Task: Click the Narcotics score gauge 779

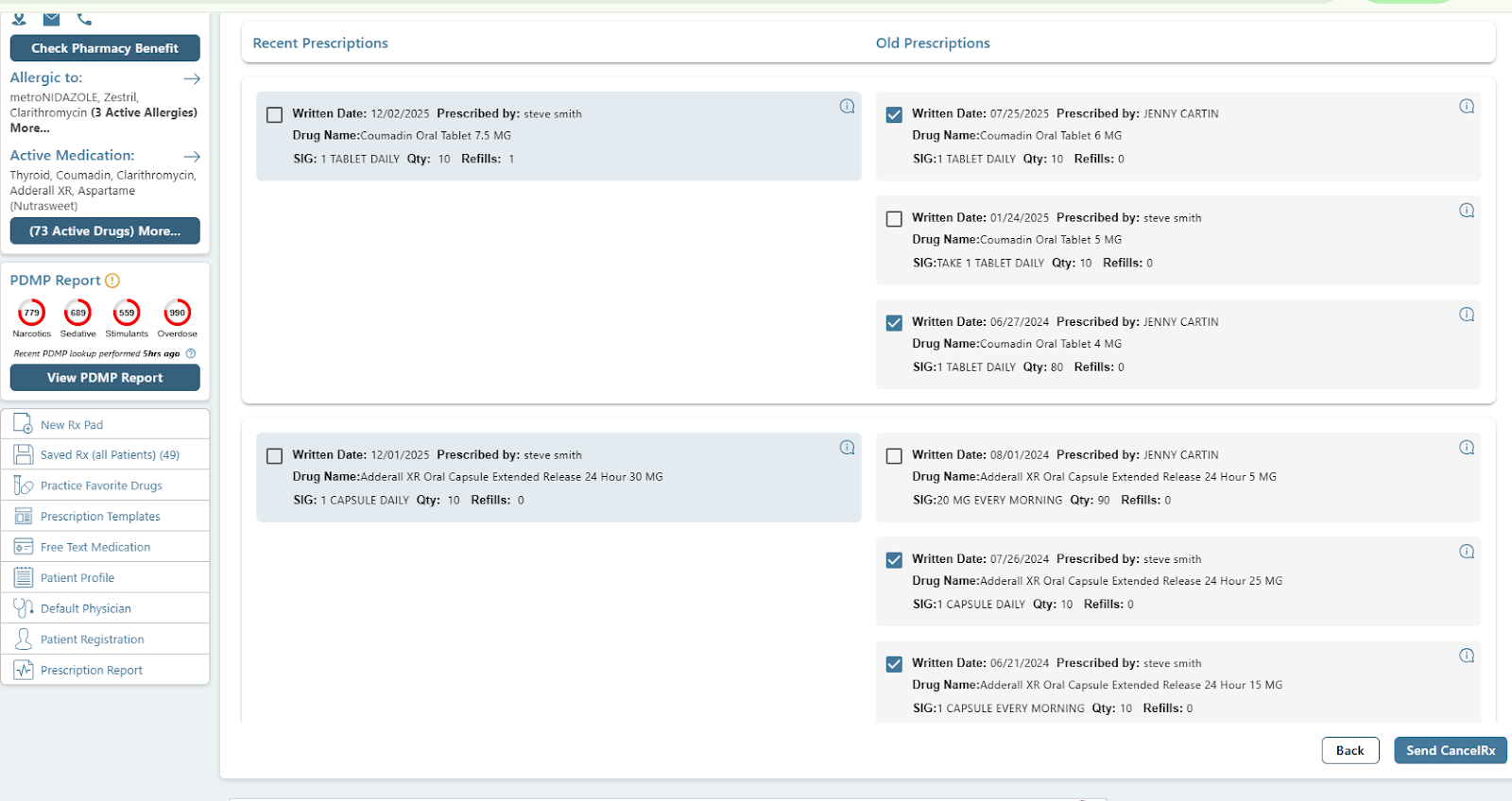Action: click(x=32, y=313)
